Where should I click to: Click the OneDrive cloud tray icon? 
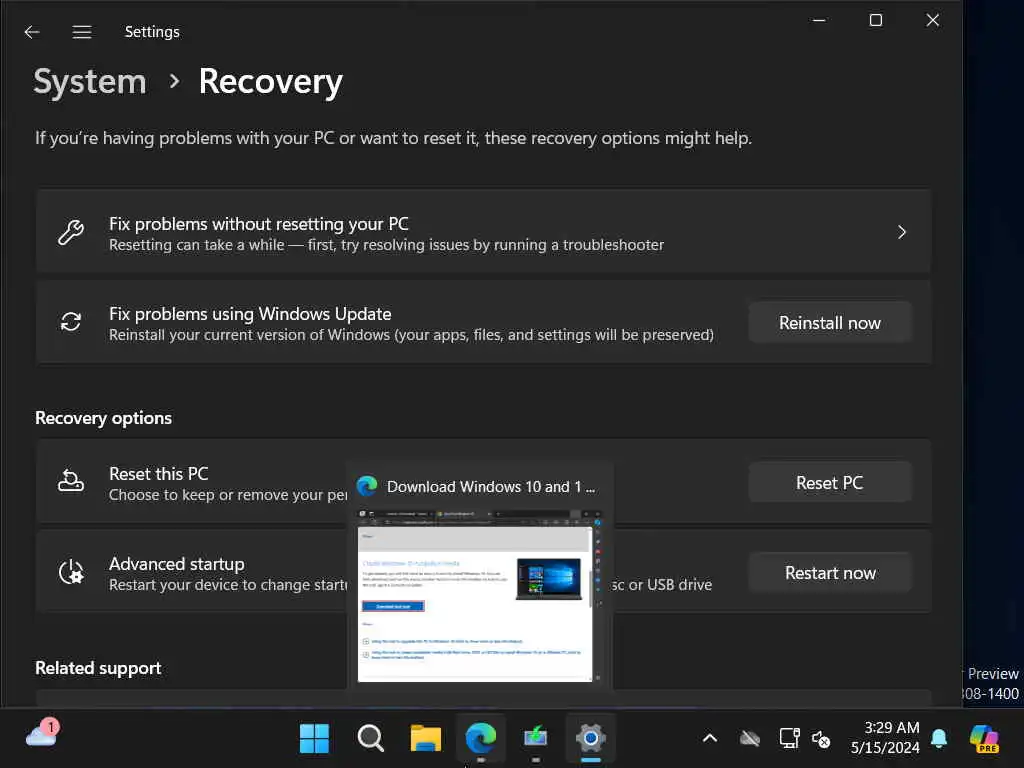[x=750, y=739]
